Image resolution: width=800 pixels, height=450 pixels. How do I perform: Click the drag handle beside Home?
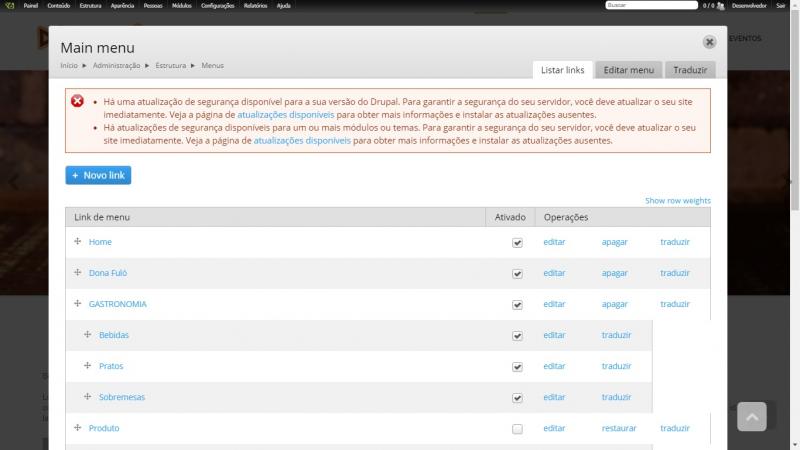78,241
